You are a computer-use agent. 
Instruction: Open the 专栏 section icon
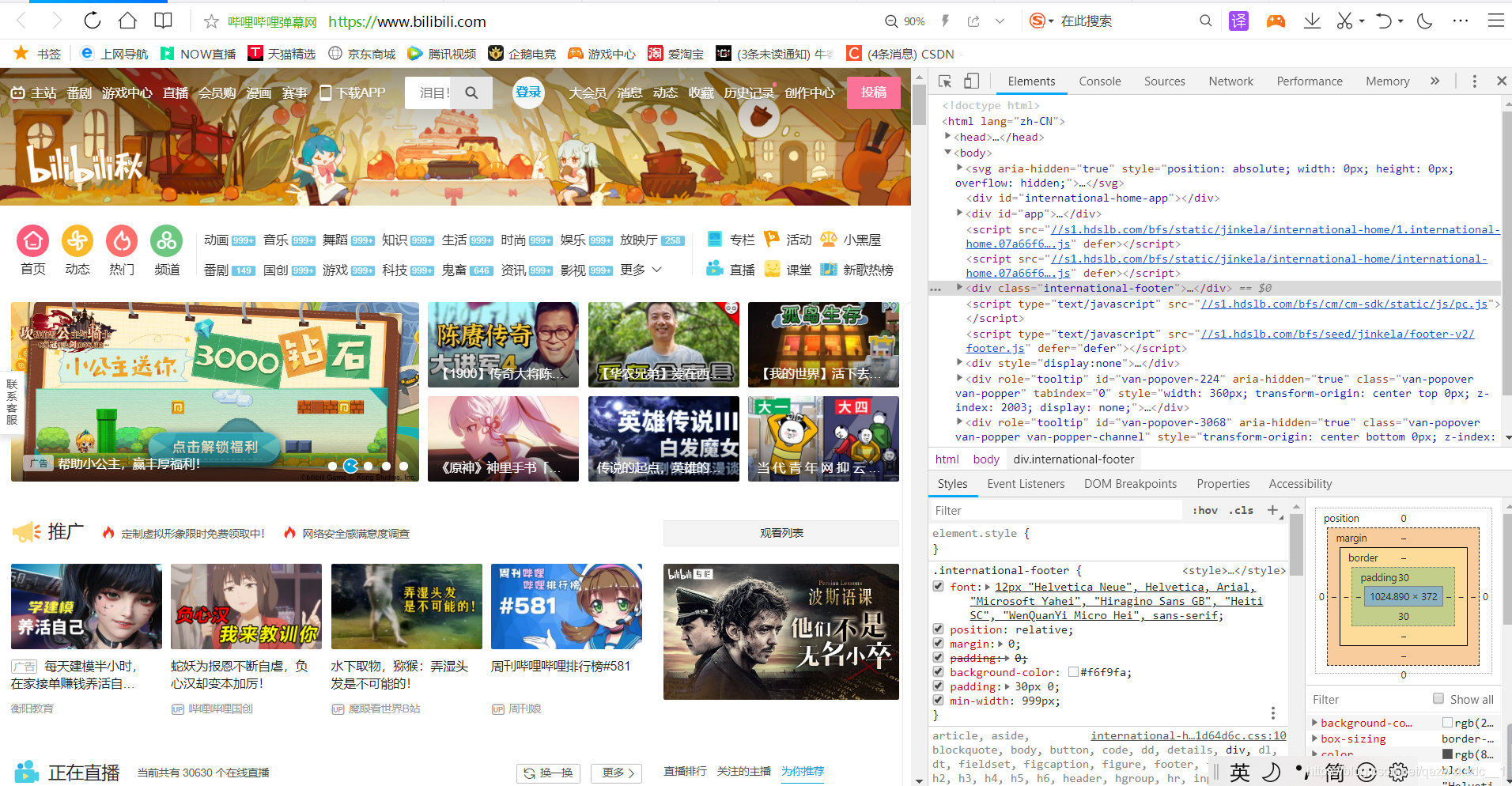(715, 239)
